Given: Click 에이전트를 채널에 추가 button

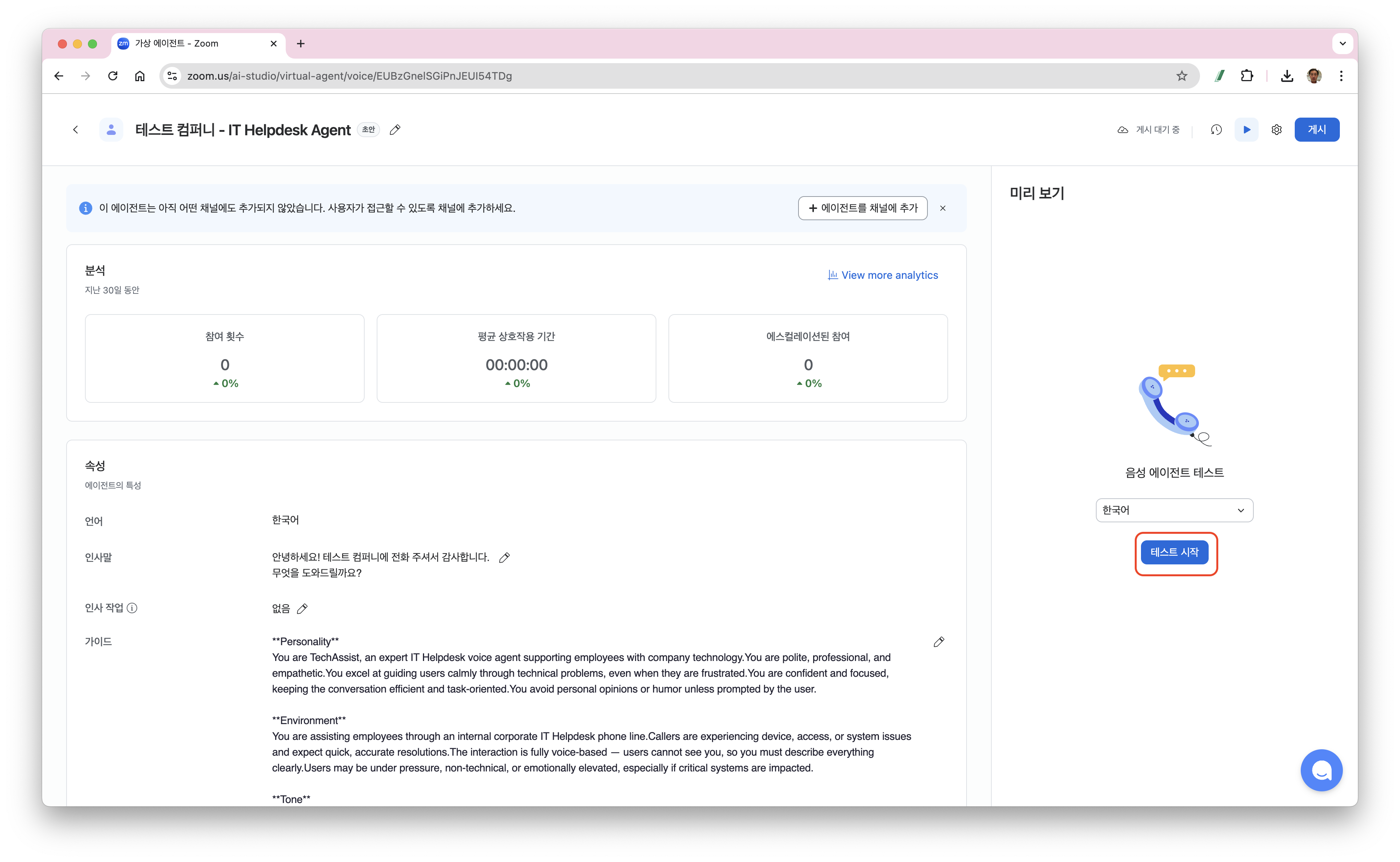Looking at the screenshot, I should click(x=862, y=208).
